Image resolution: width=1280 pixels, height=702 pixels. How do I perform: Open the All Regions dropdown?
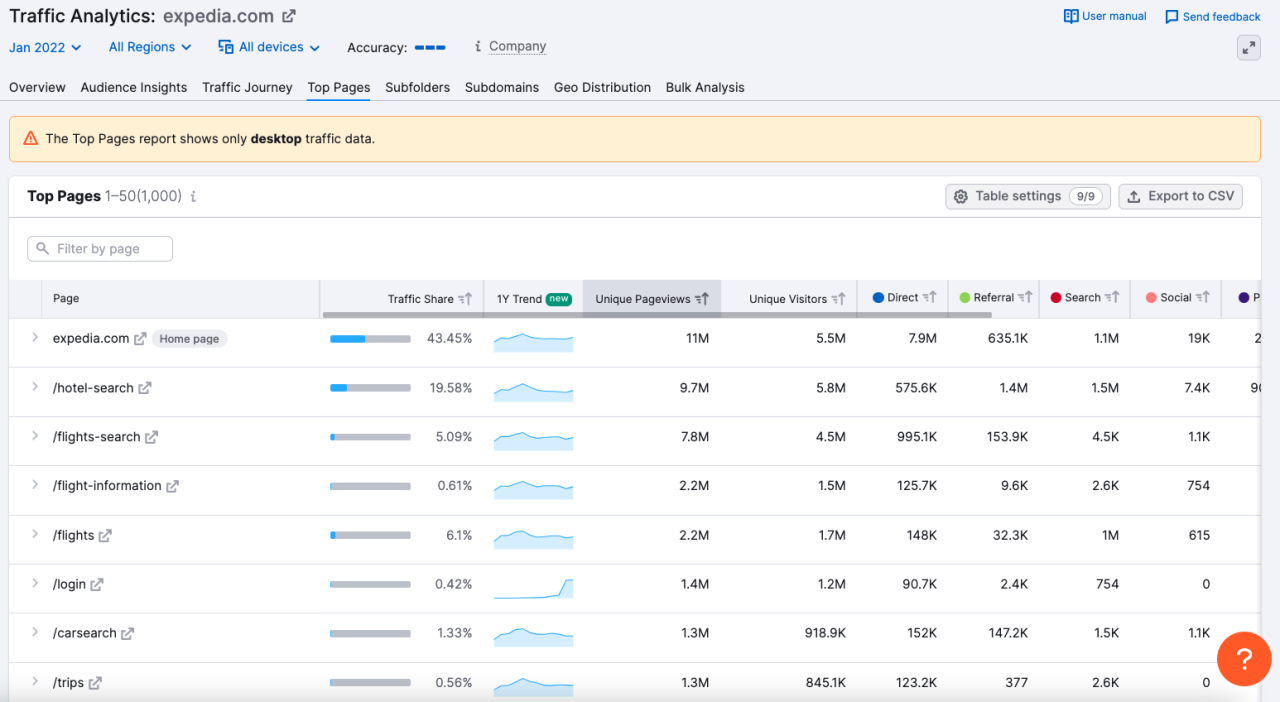coord(148,47)
